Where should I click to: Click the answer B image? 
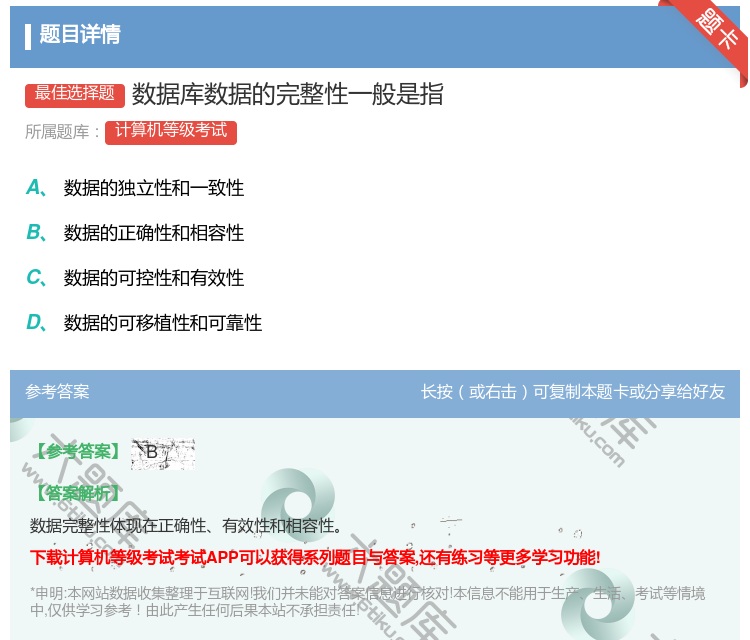click(x=163, y=453)
